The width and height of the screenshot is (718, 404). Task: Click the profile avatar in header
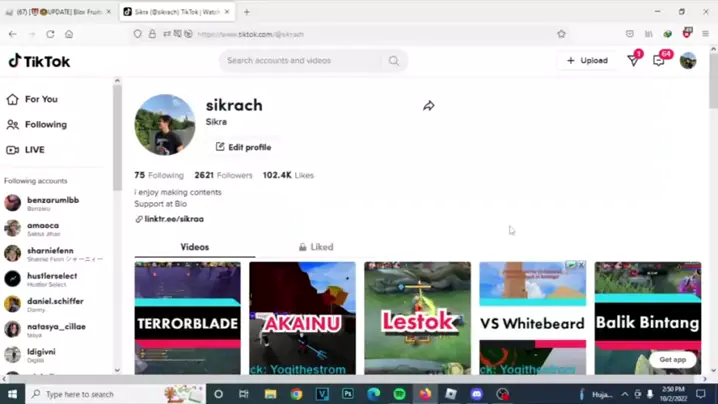[688, 61]
